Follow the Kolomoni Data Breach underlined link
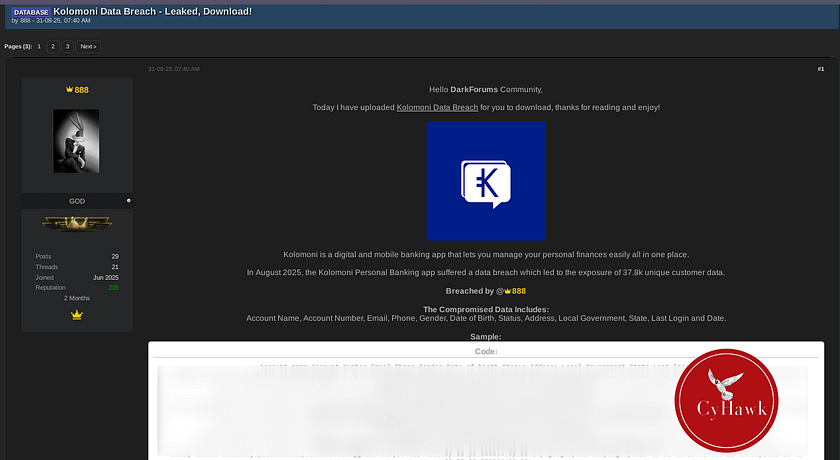The width and height of the screenshot is (840, 460). (x=437, y=108)
